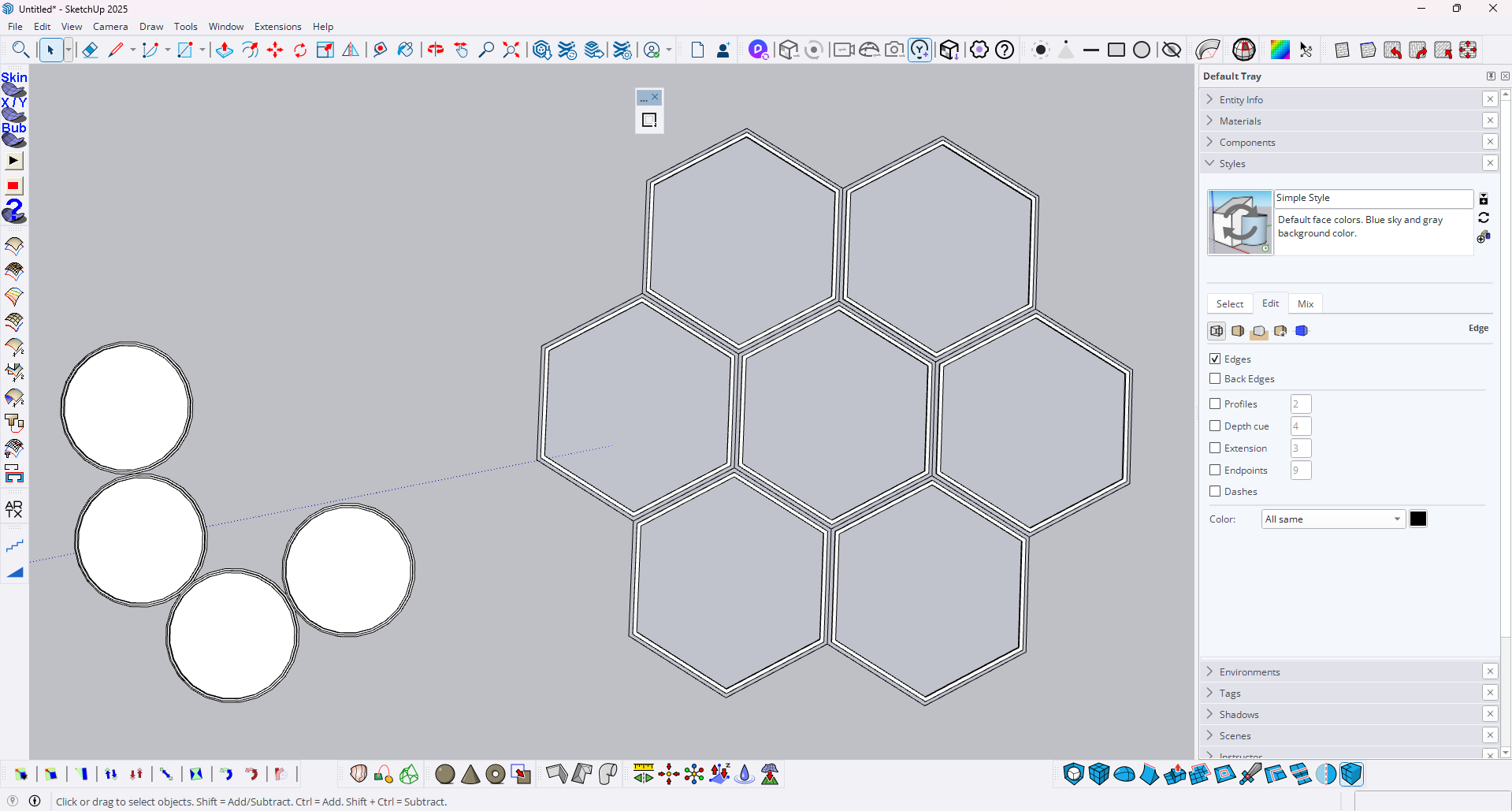Switch to the Edit tab in Styles
The height and width of the screenshot is (811, 1512).
[x=1270, y=303]
